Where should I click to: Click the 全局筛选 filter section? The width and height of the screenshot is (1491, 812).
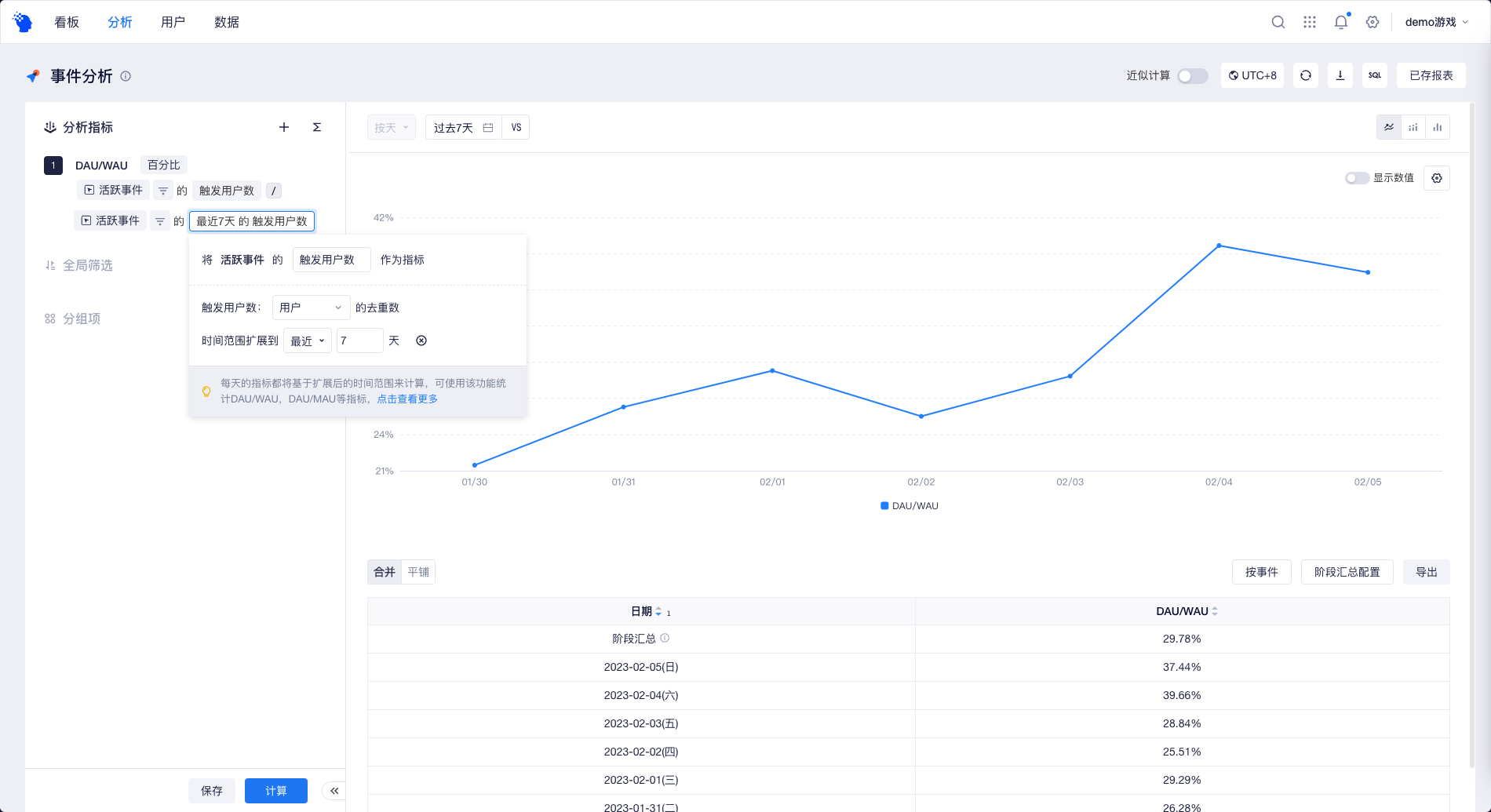[78, 265]
